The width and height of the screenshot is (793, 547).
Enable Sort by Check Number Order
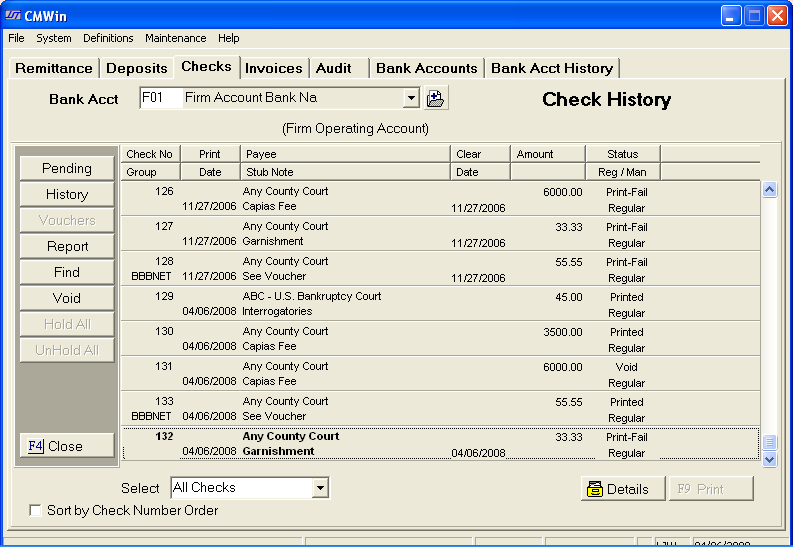tap(37, 511)
